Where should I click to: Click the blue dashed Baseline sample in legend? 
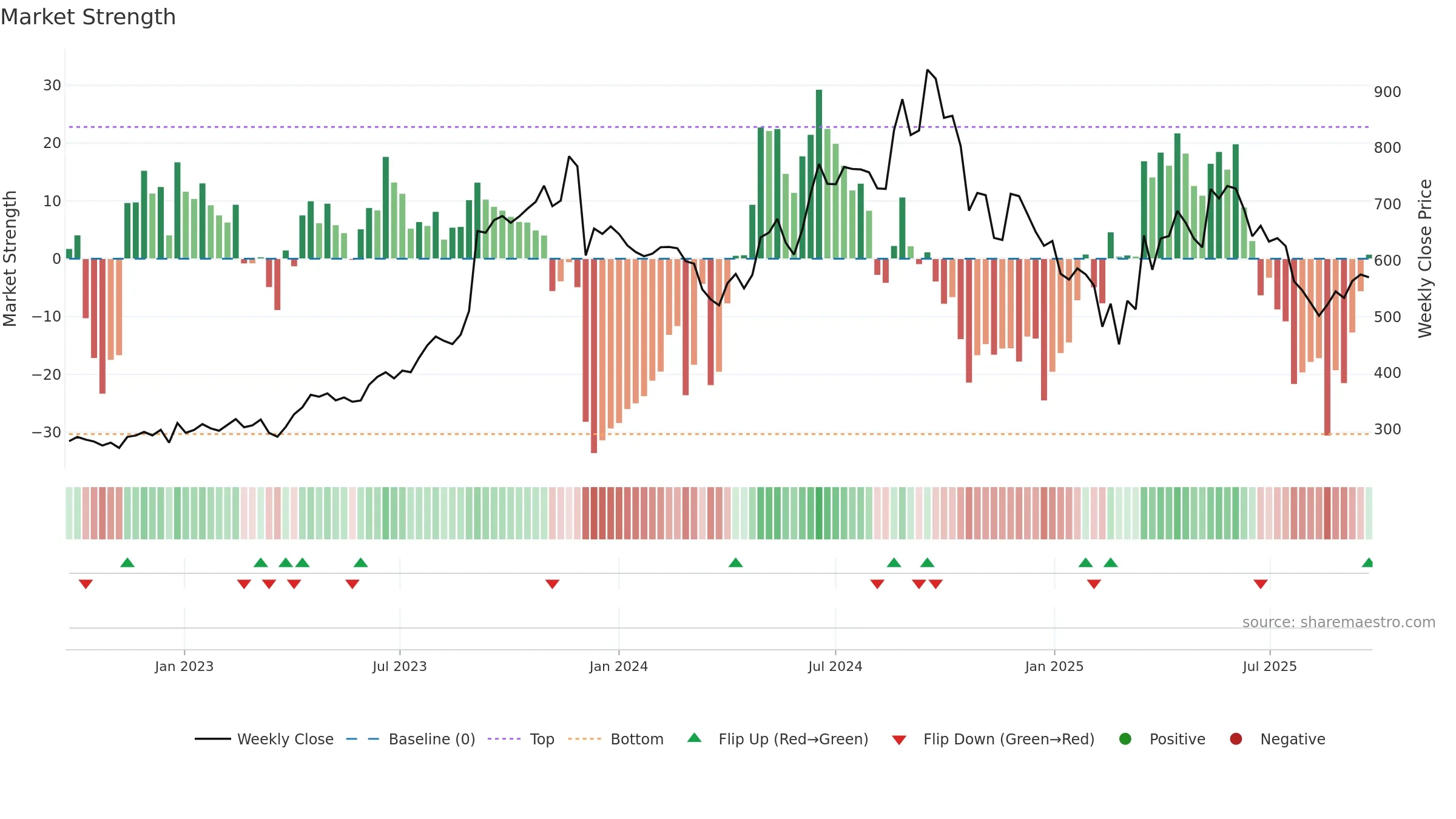coord(363,739)
